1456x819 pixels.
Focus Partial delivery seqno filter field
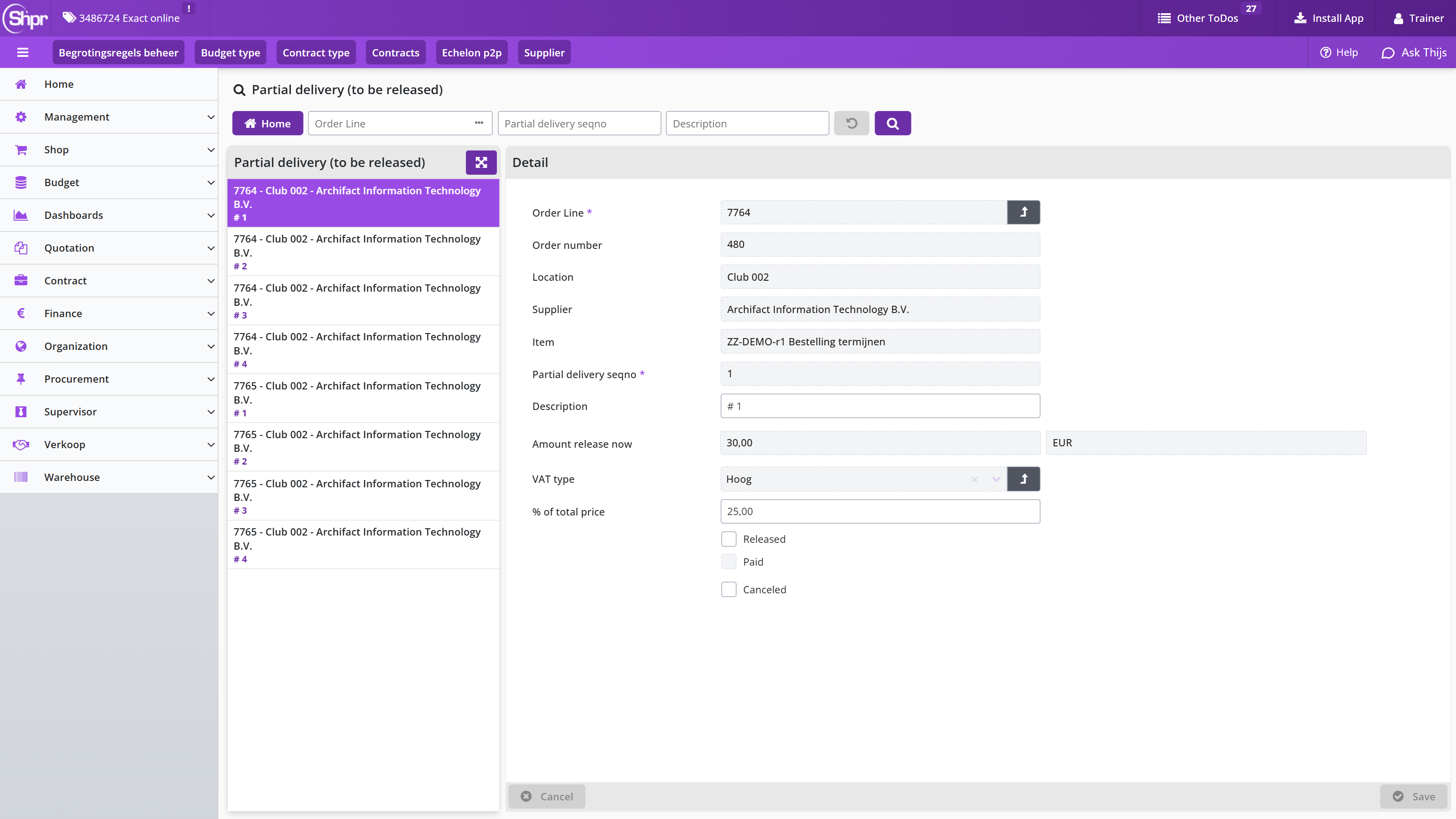(579, 123)
